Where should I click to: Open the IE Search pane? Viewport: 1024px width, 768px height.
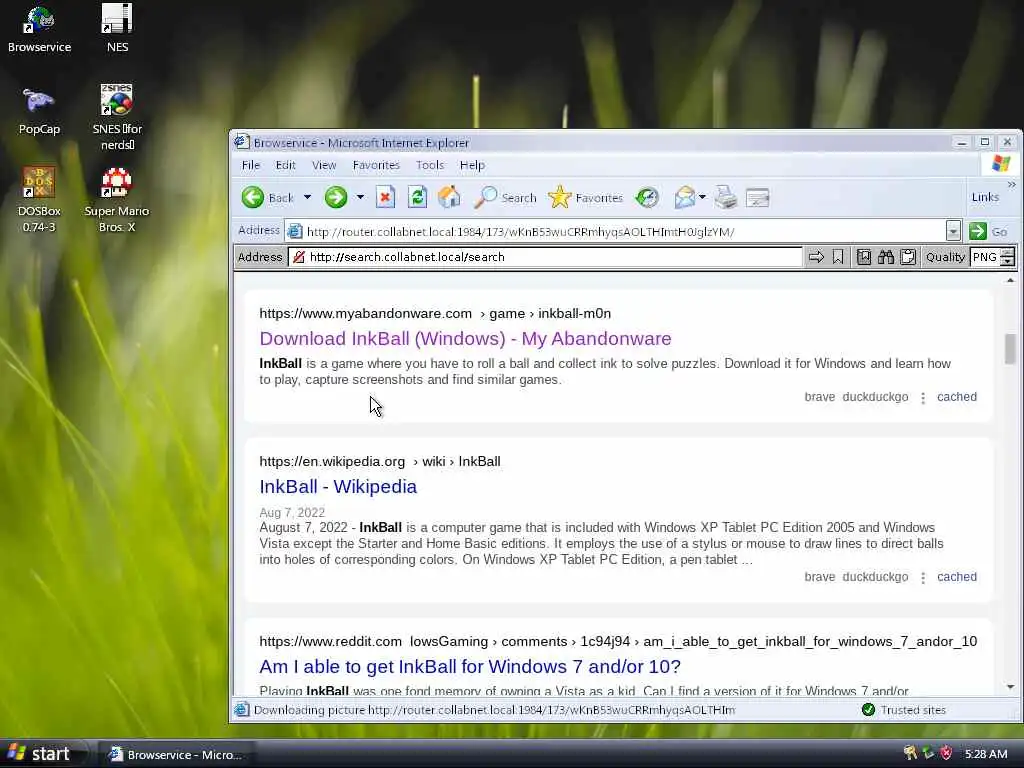(x=505, y=197)
